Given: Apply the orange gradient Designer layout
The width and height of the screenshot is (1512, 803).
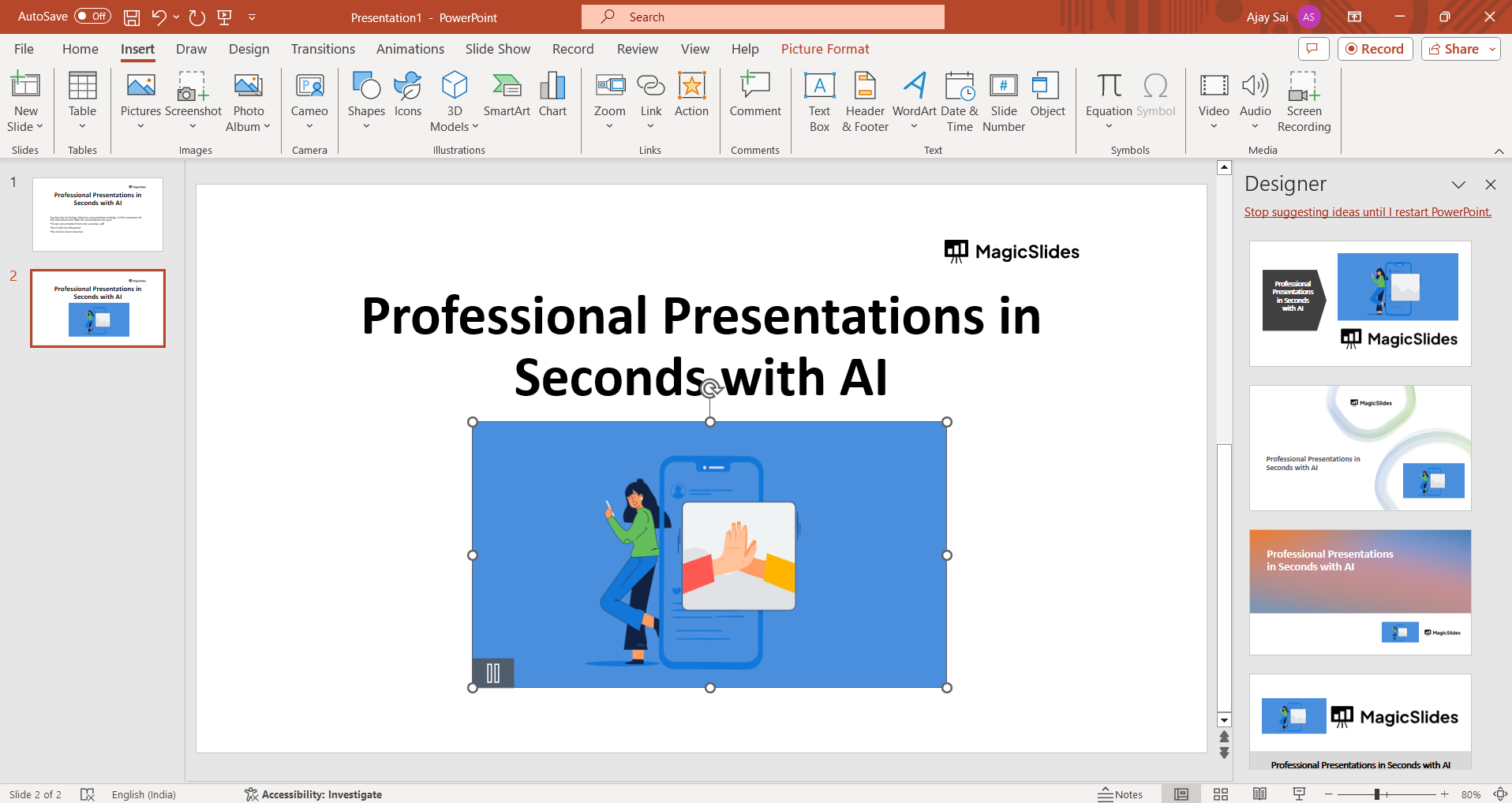Looking at the screenshot, I should coord(1360,592).
